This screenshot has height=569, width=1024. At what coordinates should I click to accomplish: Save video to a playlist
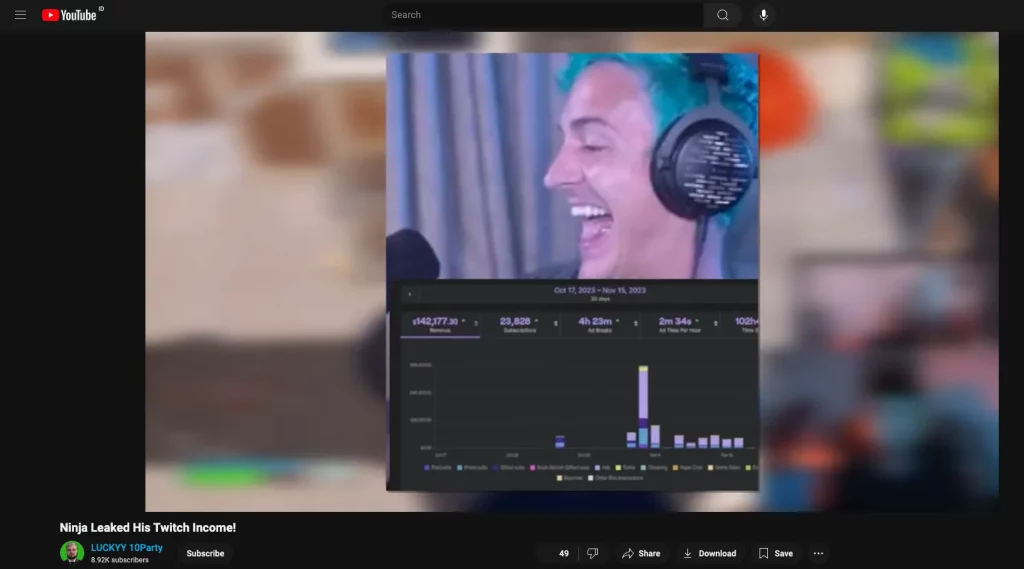tap(776, 553)
